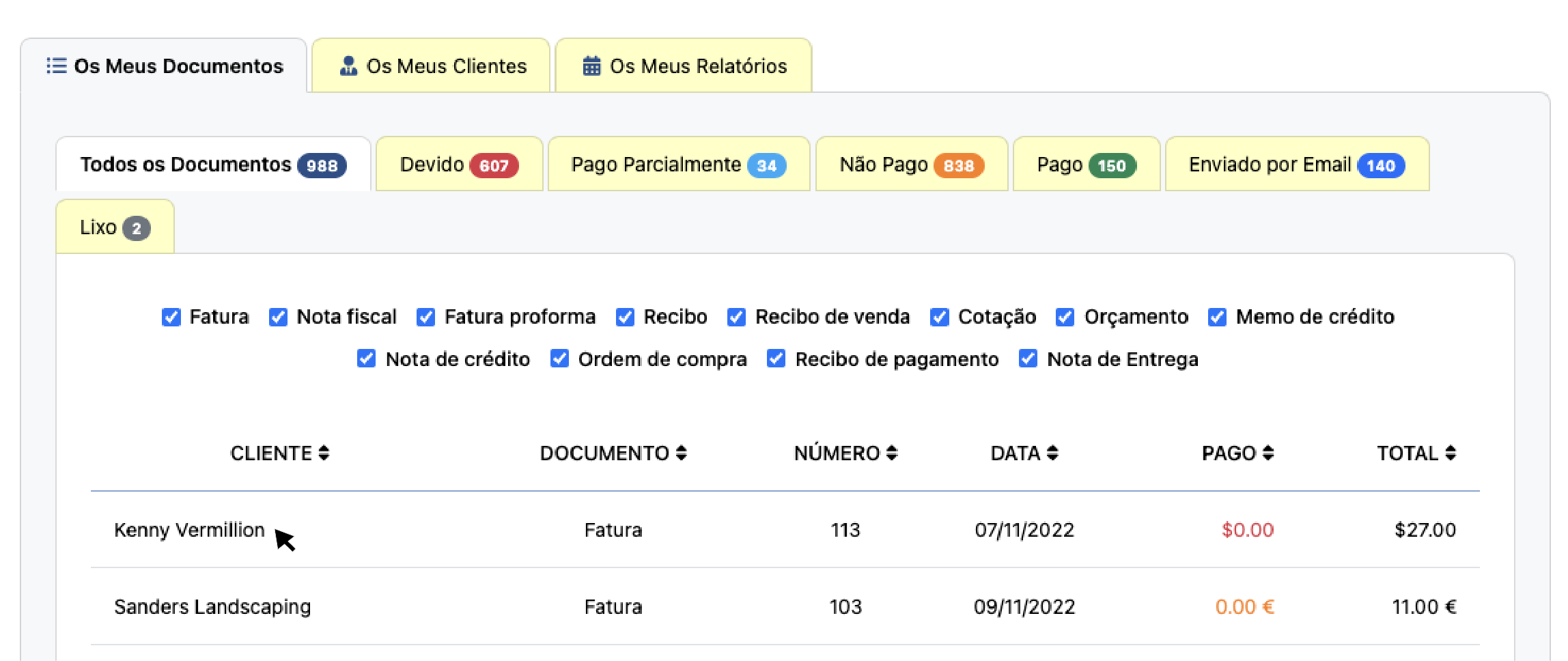Click Fatura in Sanders Landscaping row
The height and width of the screenshot is (661, 1568).
613,606
